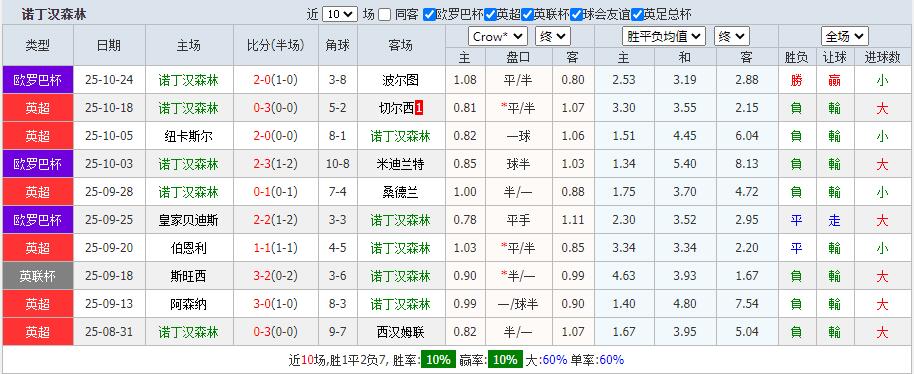Click the 日期 column header

[x=109, y=45]
